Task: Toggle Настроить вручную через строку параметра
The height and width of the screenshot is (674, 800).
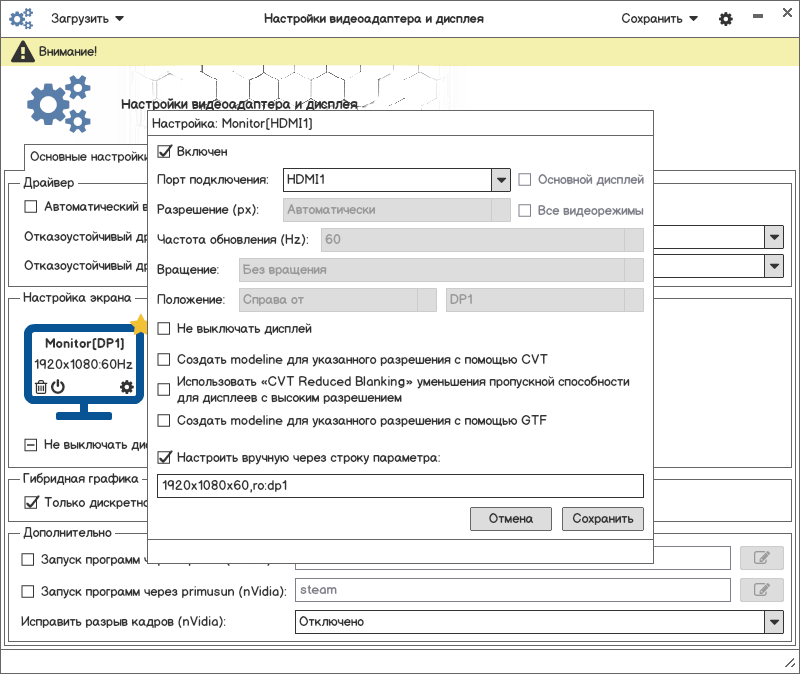Action: [164, 457]
